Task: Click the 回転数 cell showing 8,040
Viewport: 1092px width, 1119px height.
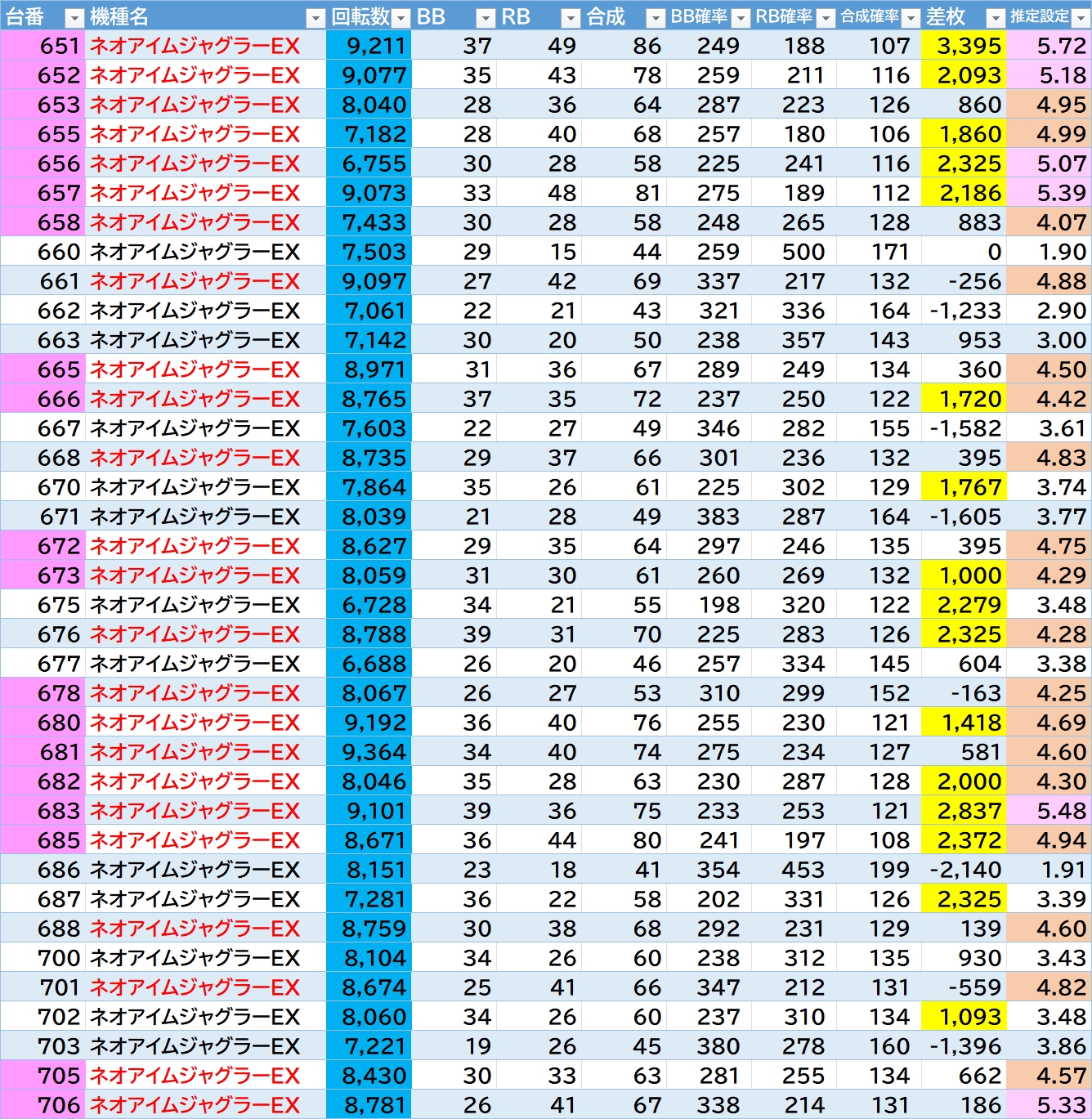Action: [369, 105]
